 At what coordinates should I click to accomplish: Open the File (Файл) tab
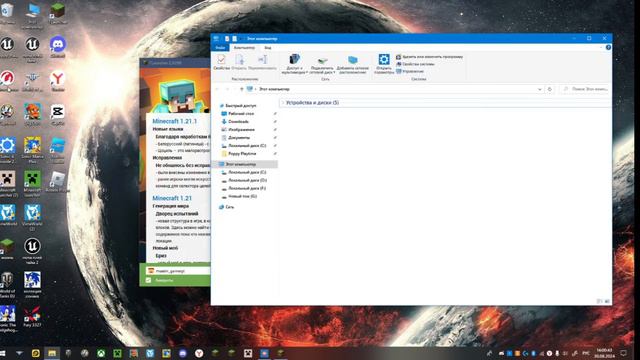coord(220,48)
